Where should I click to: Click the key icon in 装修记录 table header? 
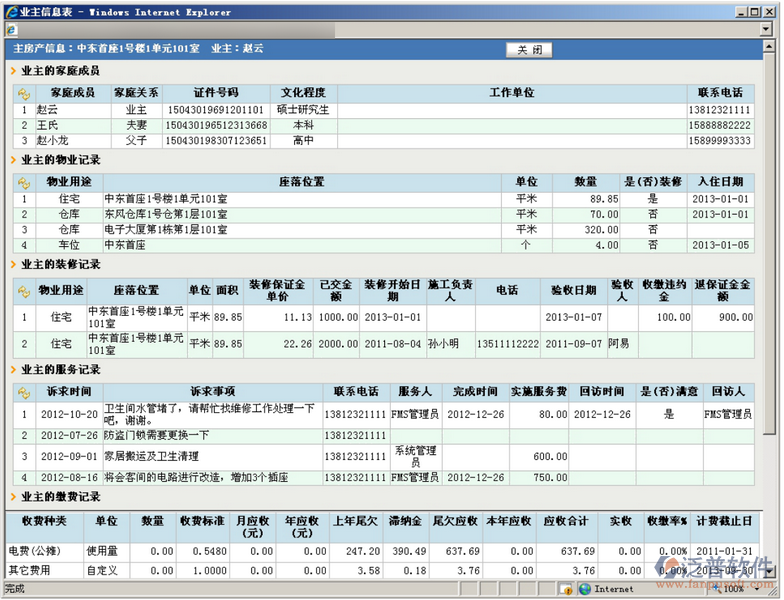(x=24, y=289)
